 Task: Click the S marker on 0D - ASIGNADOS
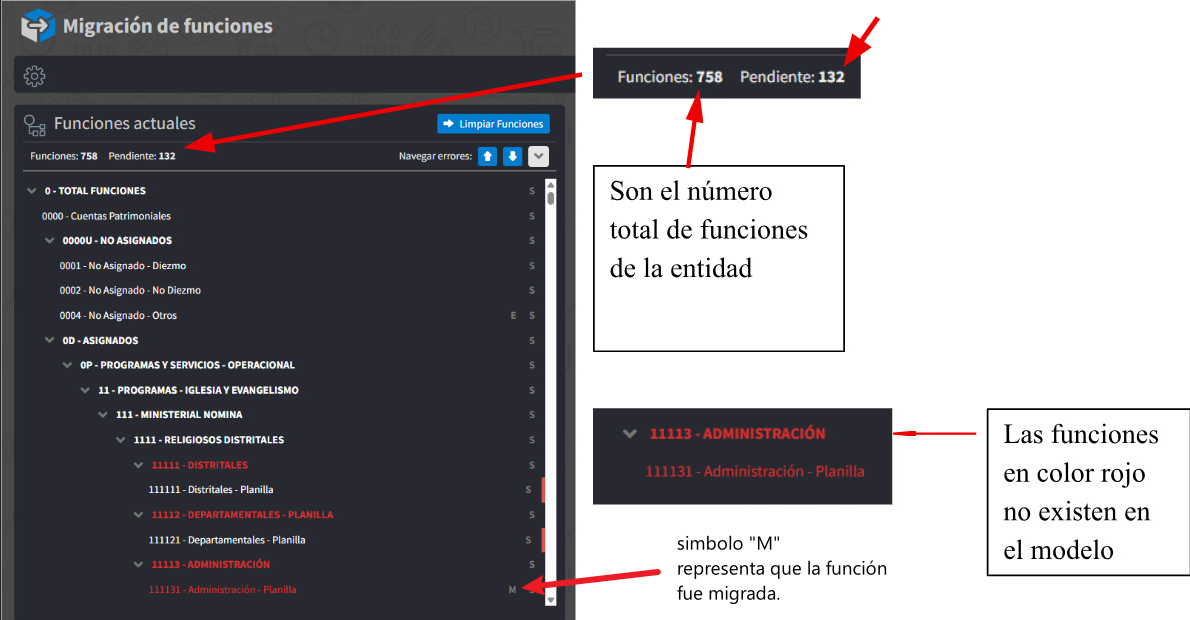point(532,341)
